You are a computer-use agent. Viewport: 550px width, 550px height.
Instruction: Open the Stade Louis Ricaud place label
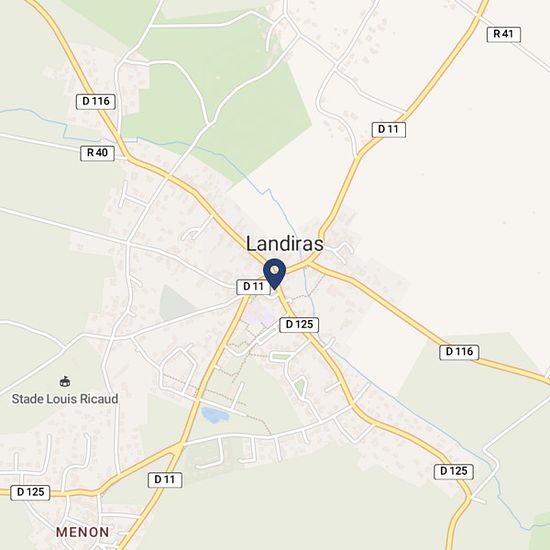click(x=65, y=399)
